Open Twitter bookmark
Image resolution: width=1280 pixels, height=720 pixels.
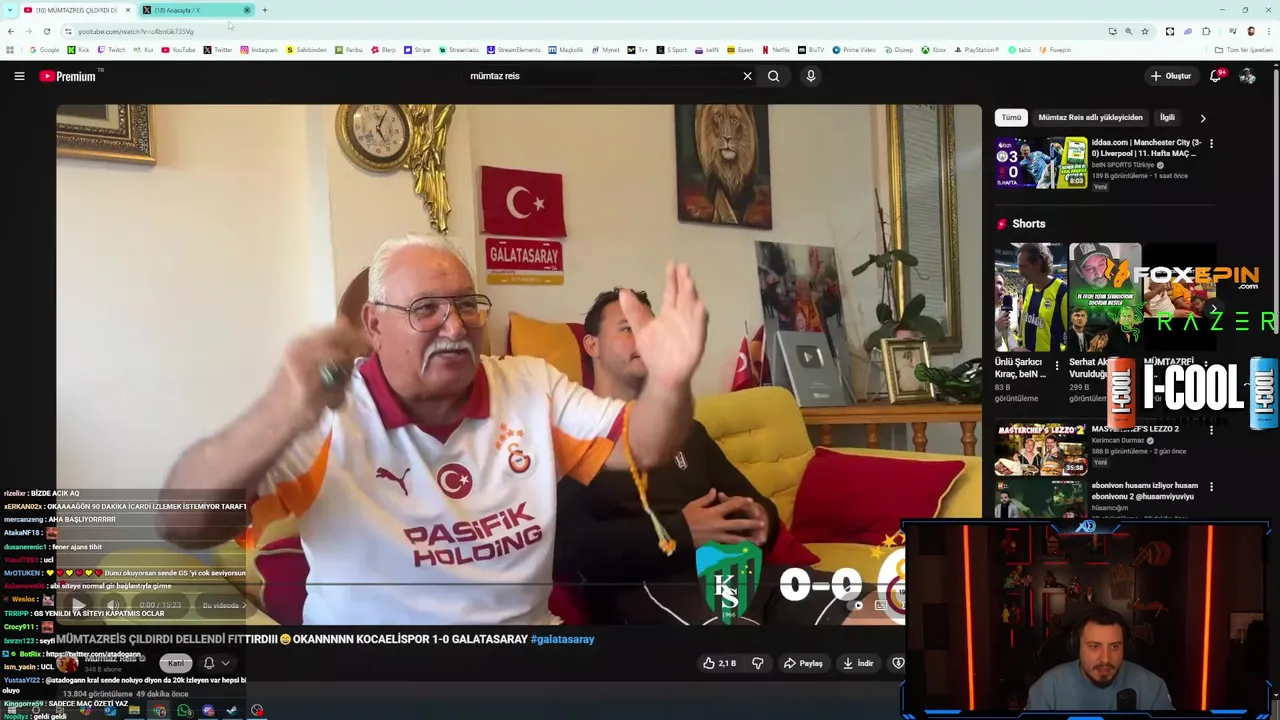[x=217, y=50]
